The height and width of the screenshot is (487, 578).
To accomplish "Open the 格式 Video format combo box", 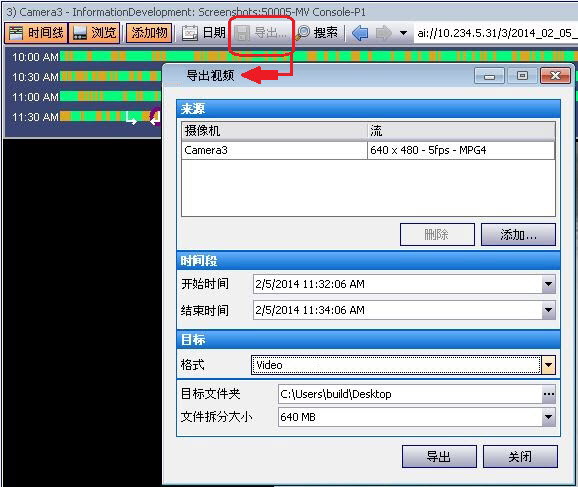I will (x=403, y=365).
